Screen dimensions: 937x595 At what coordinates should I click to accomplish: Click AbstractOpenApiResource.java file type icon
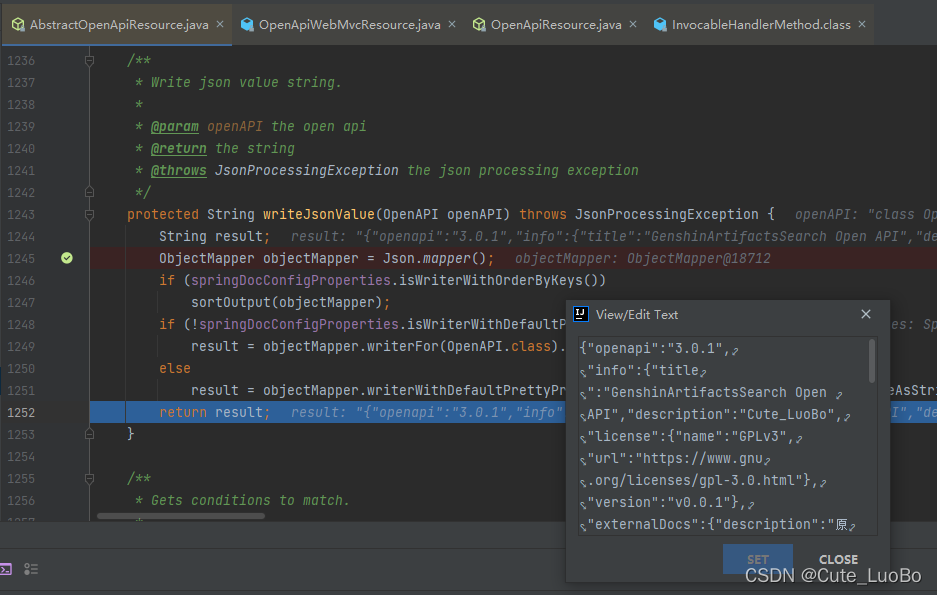(x=19, y=24)
